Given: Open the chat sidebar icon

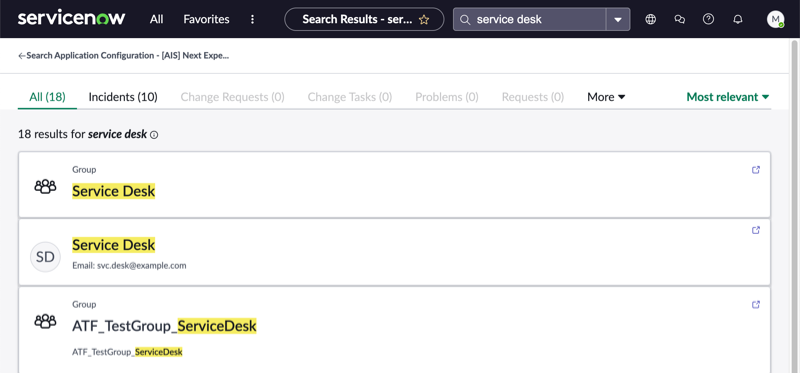Looking at the screenshot, I should coord(680,19).
